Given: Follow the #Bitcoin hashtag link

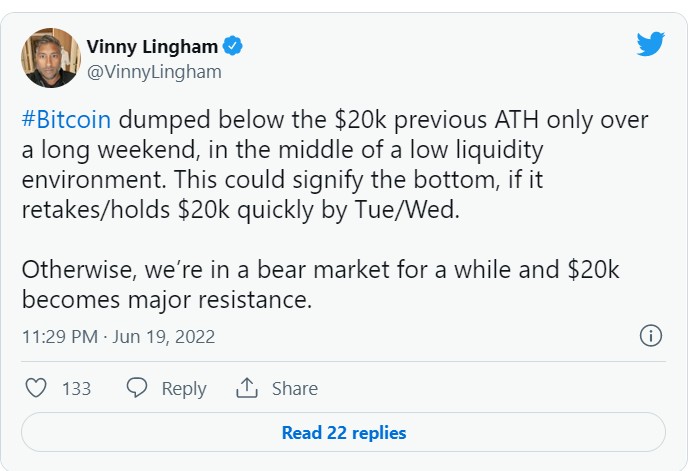Looking at the screenshot, I should point(66,120).
